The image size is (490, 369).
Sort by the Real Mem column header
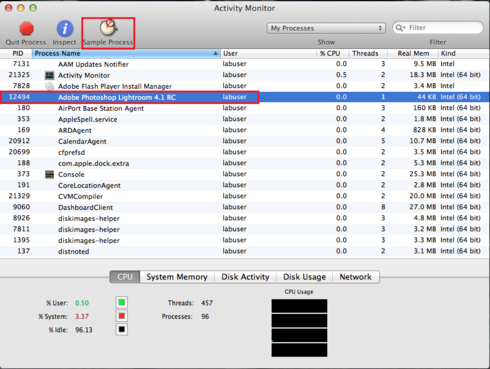click(413, 53)
